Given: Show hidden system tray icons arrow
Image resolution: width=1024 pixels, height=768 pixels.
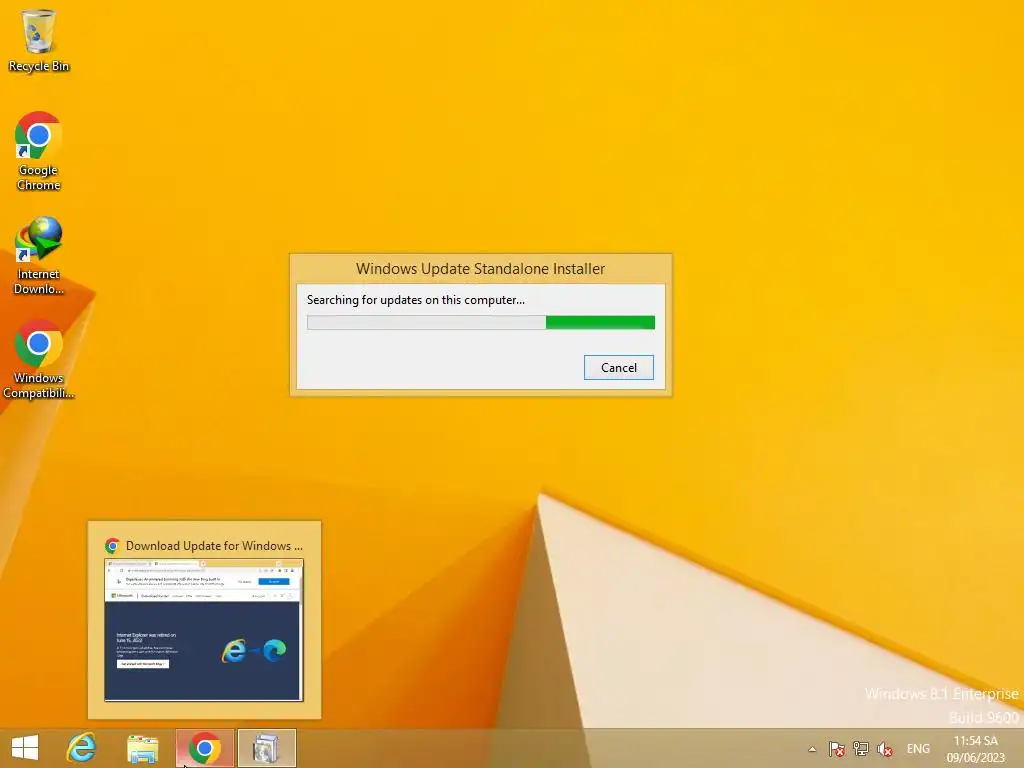Looking at the screenshot, I should [812, 749].
